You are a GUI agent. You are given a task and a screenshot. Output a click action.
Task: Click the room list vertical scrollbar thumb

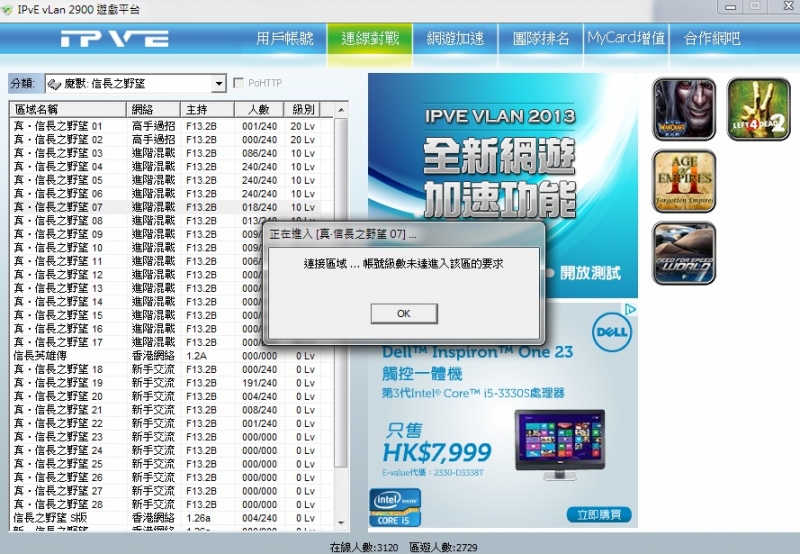[341, 292]
